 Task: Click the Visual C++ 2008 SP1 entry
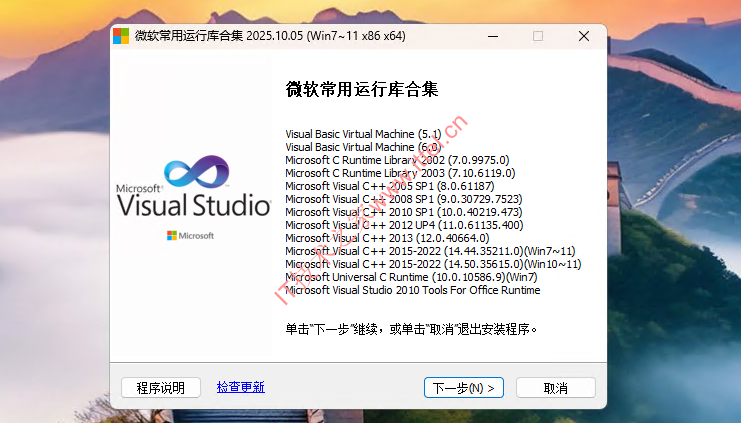(403, 199)
